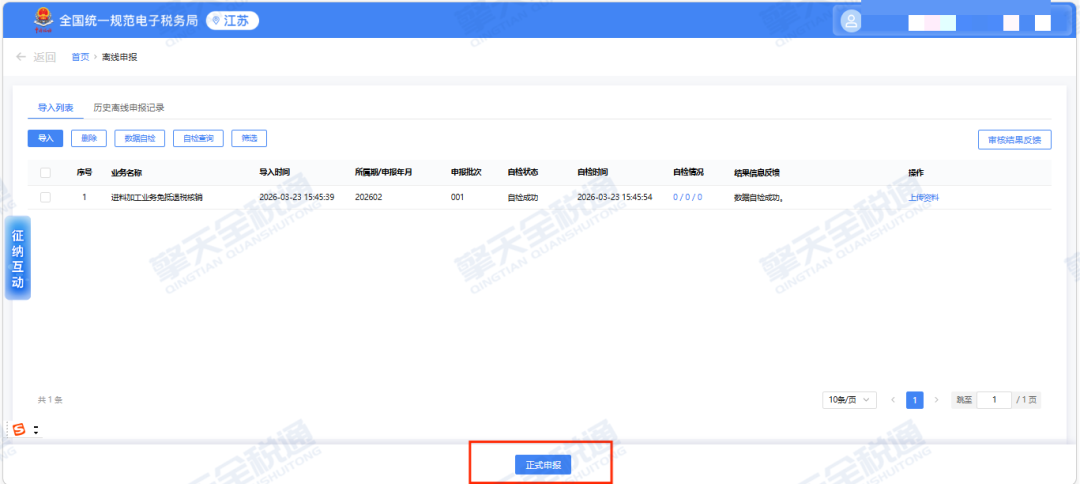Check the row 1 checkbox

pyautogui.click(x=45, y=197)
